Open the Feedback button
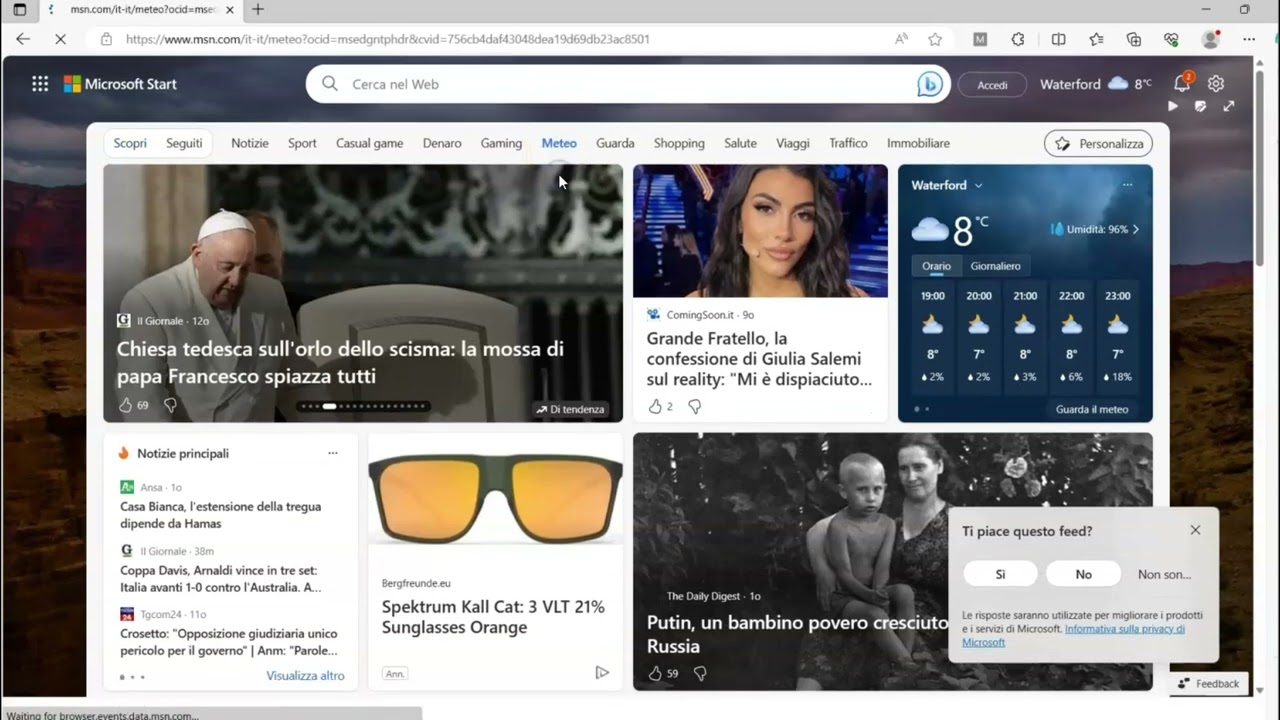This screenshot has width=1280, height=720. [1208, 684]
